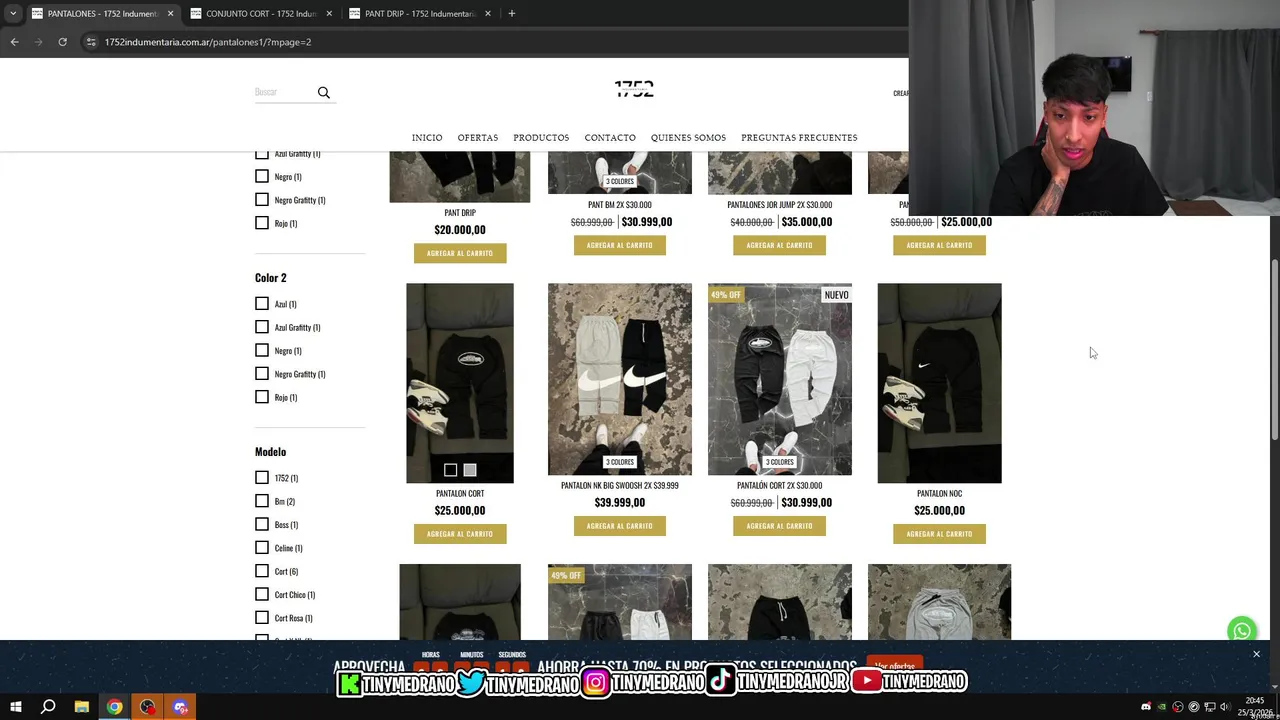Check Negro (1) under Color 2
This screenshot has height=720, width=1280.
tap(262, 350)
